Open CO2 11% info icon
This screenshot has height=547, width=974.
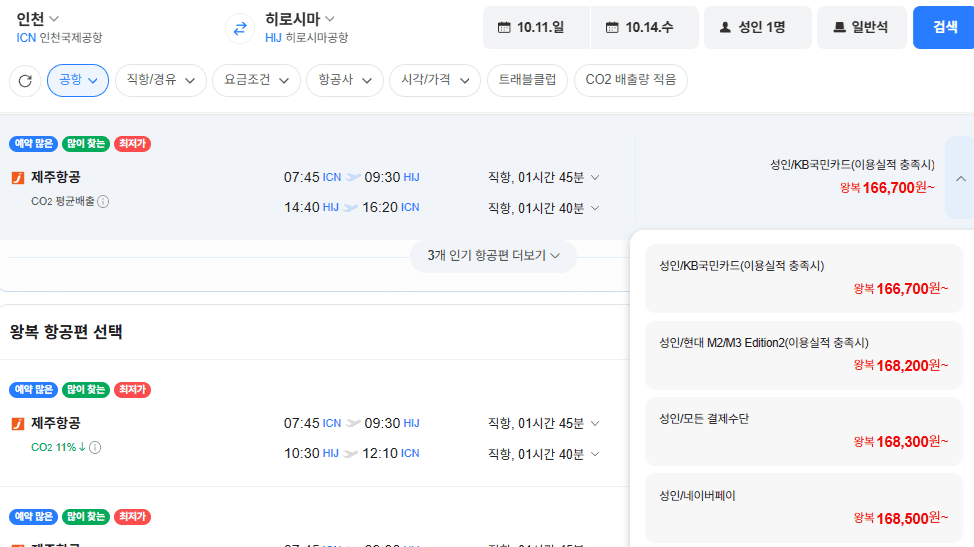(x=95, y=447)
